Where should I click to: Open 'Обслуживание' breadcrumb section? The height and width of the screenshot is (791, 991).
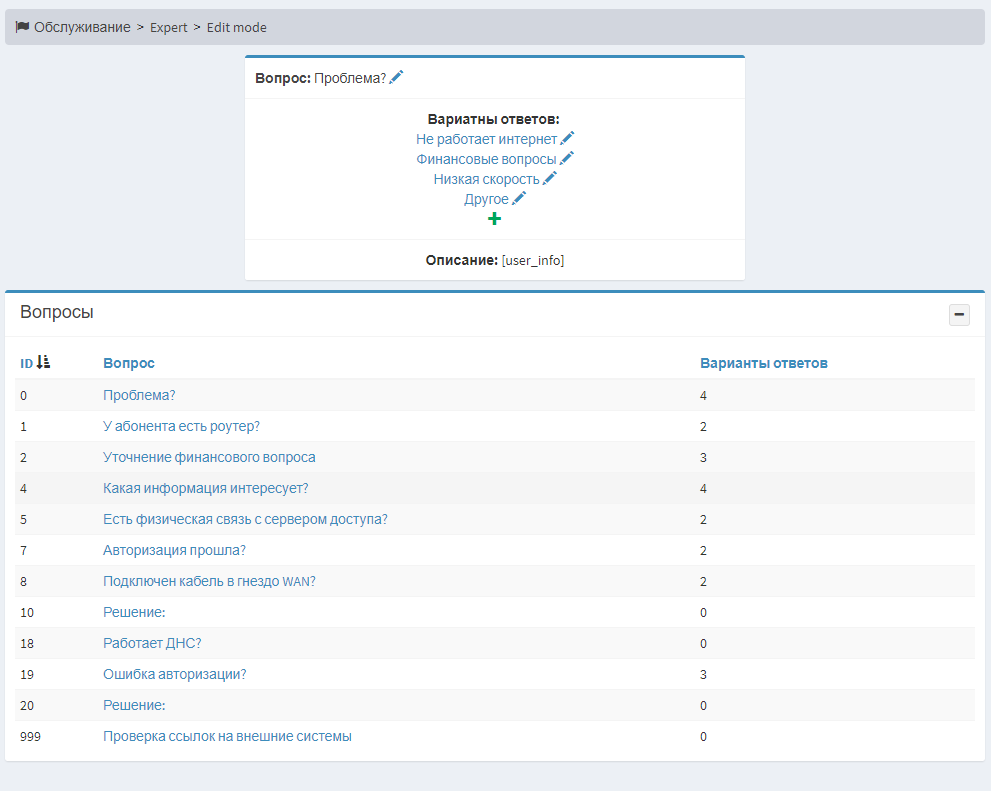[82, 27]
